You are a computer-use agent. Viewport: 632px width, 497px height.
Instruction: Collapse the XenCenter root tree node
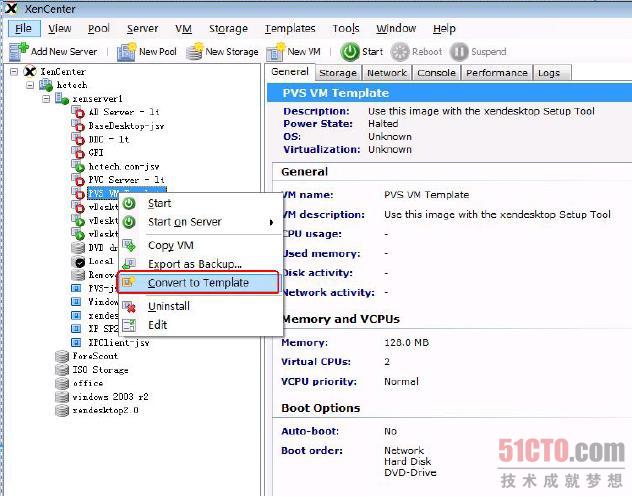click(14, 71)
